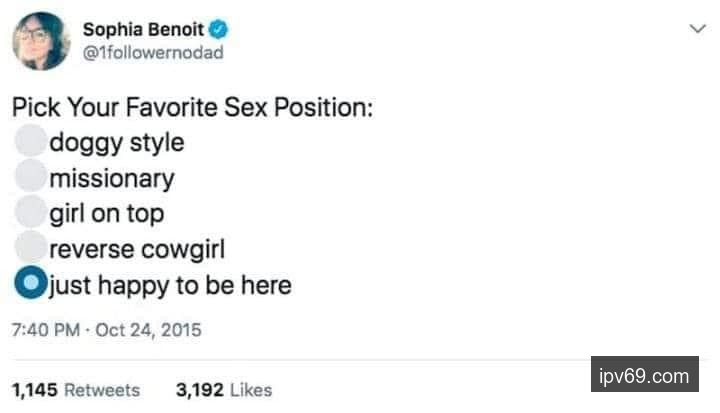The image size is (720, 413).
Task: Click the blue verified badge icon
Action: 215,31
